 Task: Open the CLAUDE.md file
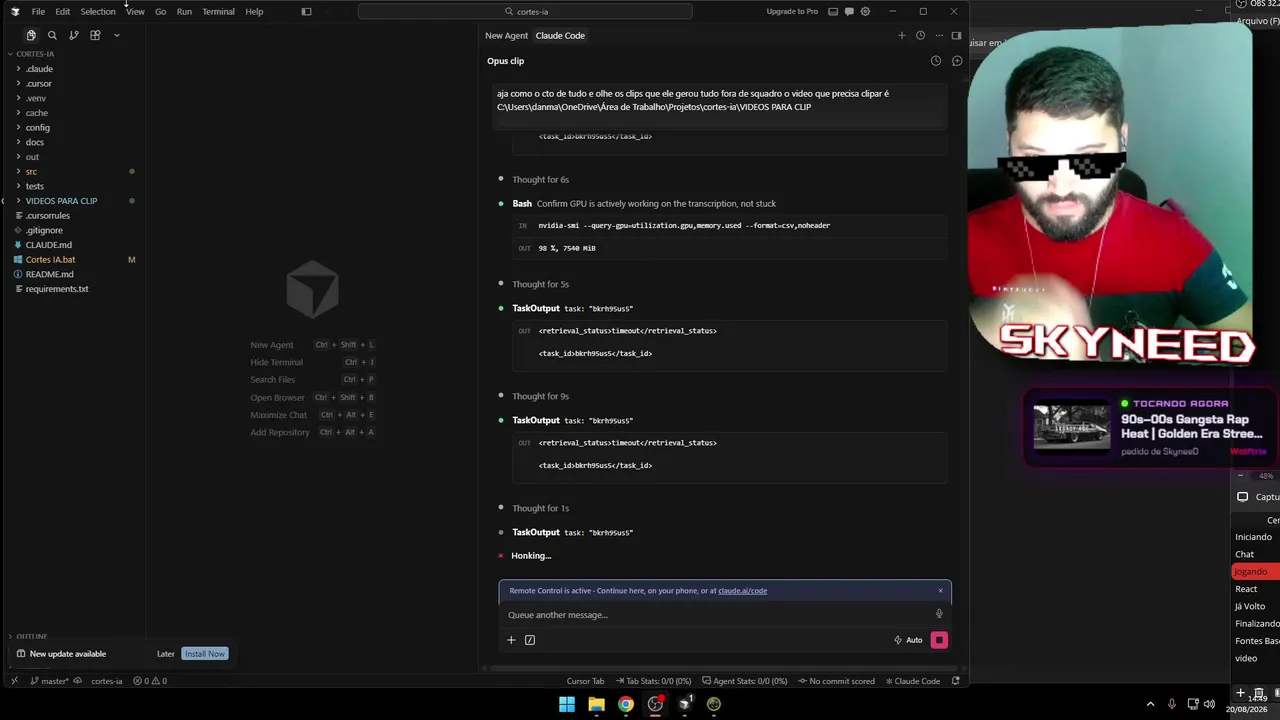(48, 245)
